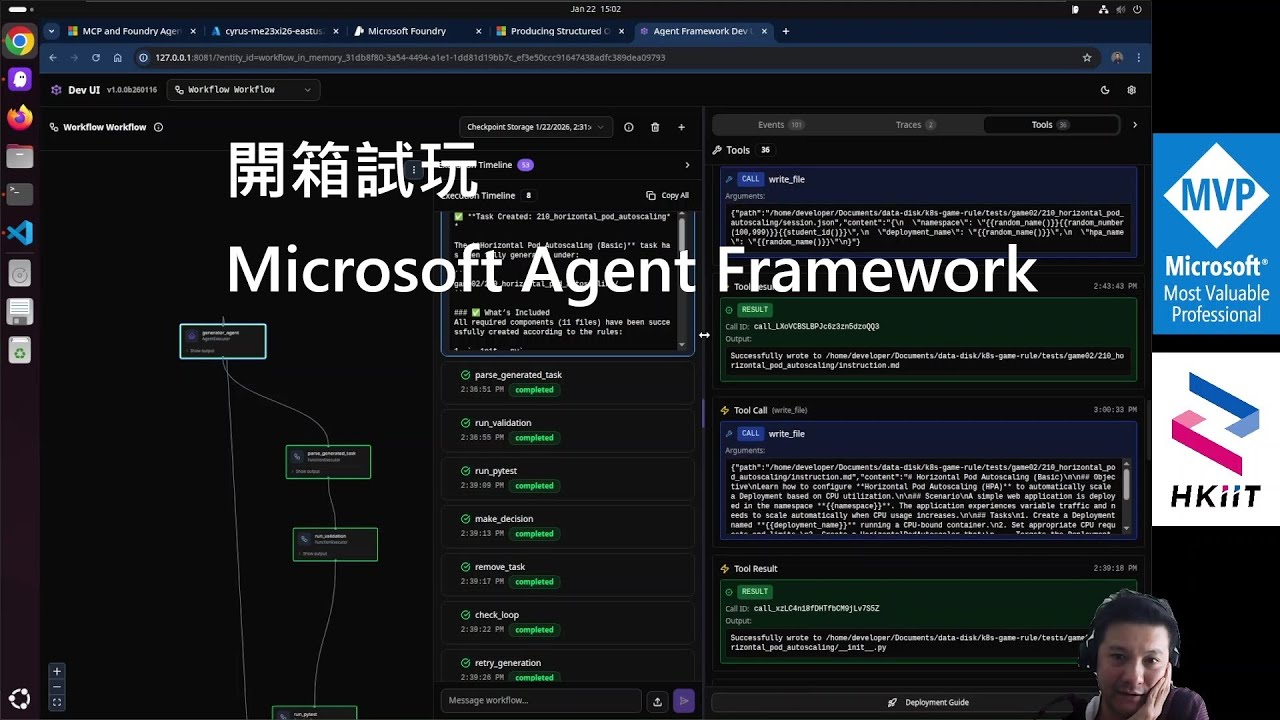
Task: Focus the Message workflow input
Action: pos(540,701)
